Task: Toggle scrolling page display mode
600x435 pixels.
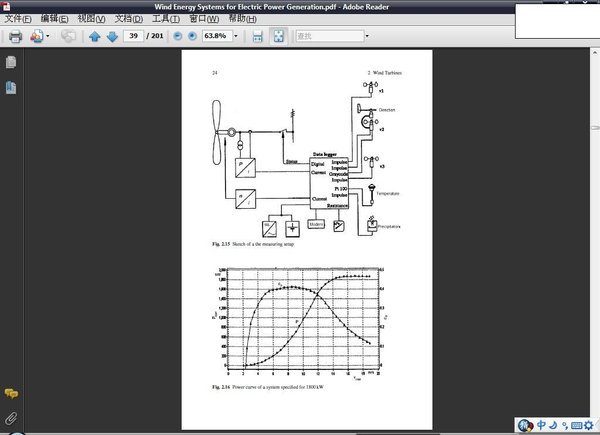Action: point(257,36)
